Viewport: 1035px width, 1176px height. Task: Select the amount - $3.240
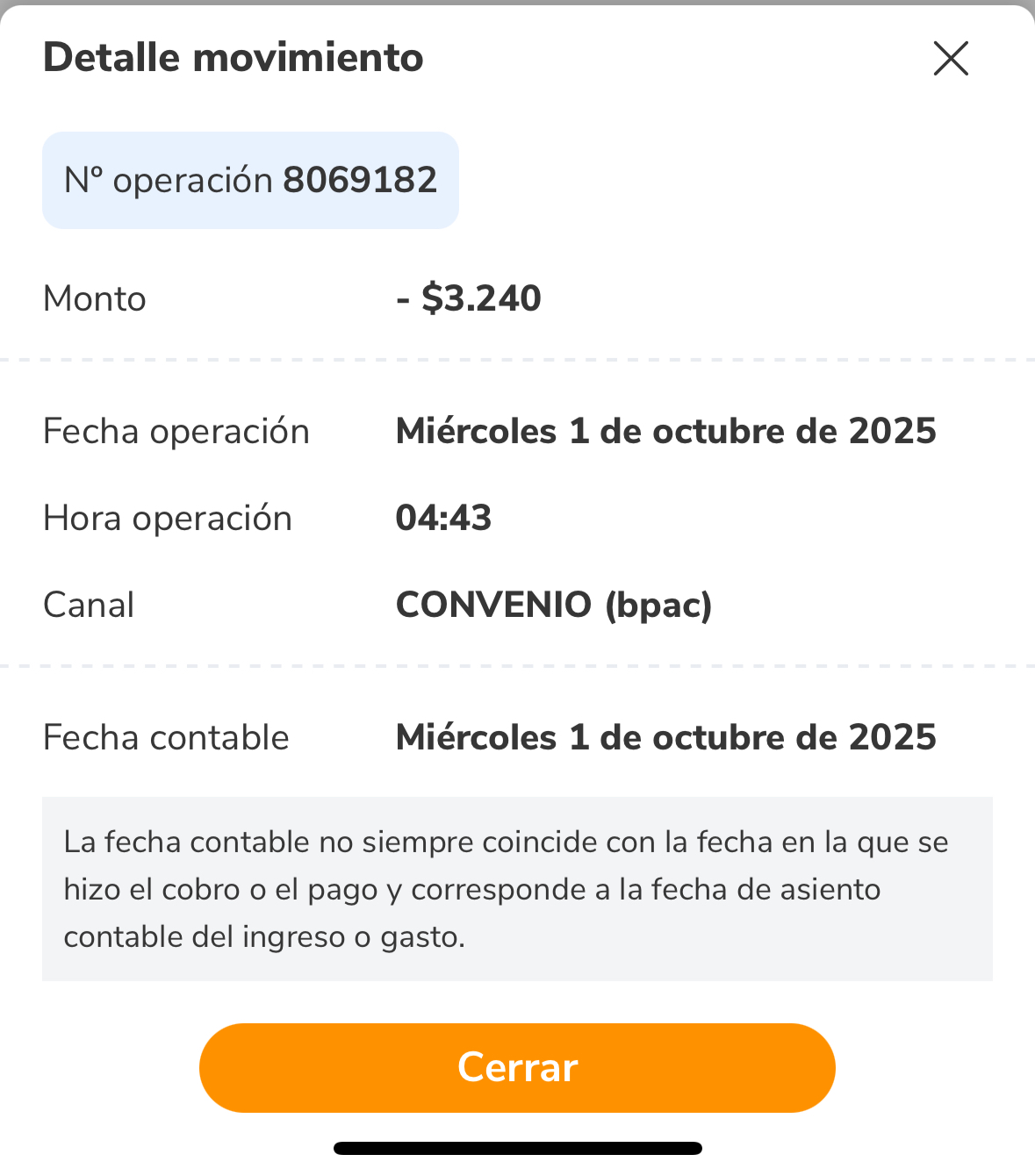point(469,298)
